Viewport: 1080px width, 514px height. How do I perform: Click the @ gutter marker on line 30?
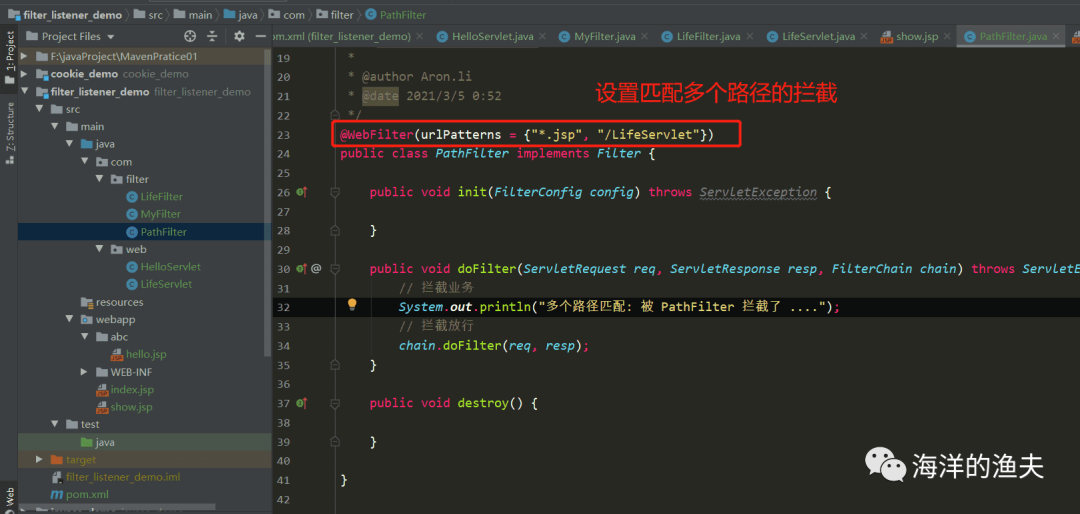click(x=316, y=269)
